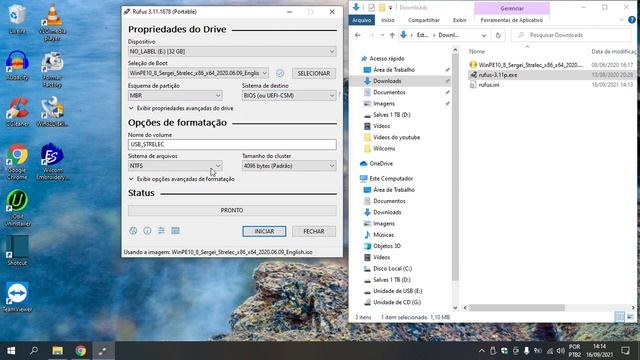This screenshot has width=640, height=360.
Task: Click the PRONTO status progress bar
Action: coord(232,210)
